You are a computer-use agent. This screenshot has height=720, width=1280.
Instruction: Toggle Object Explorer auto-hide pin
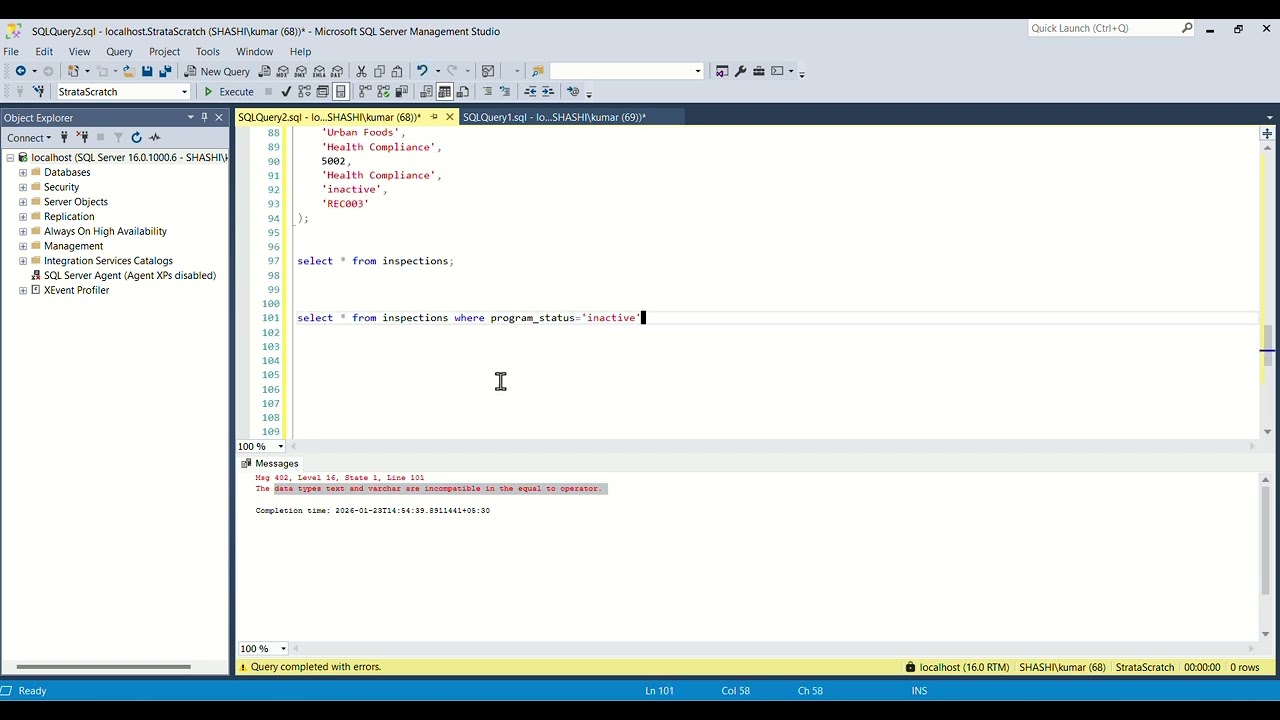point(205,117)
